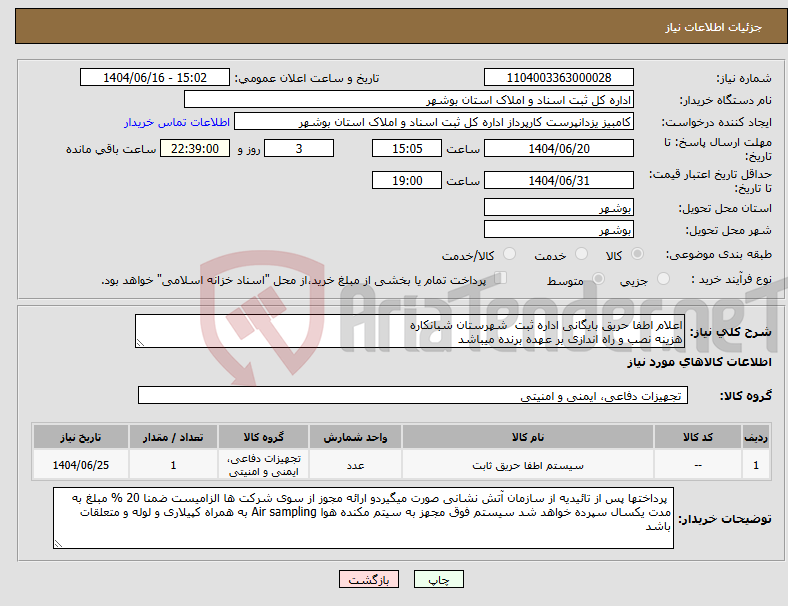Click the deadline time field 15:05
The width and height of the screenshot is (788, 606).
[x=407, y=148]
